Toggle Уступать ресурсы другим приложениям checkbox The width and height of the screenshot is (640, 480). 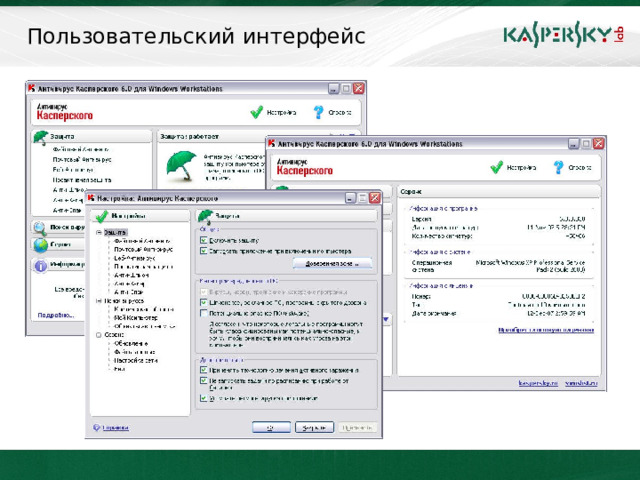click(x=203, y=398)
